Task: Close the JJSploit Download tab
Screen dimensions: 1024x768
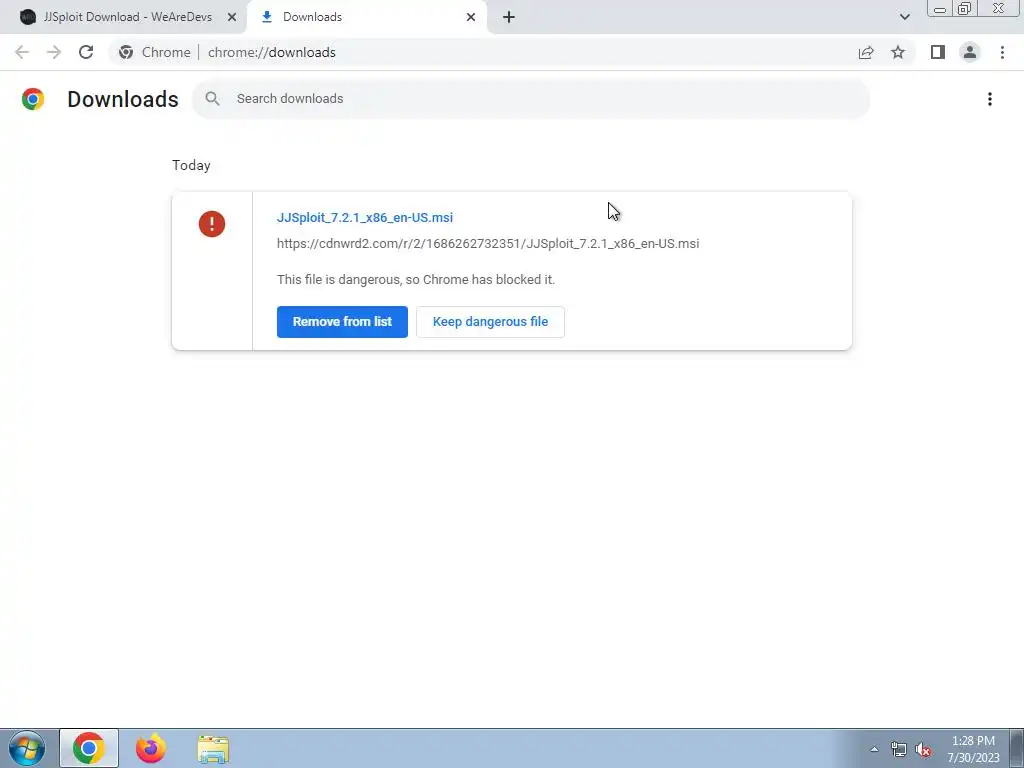Action: pos(232,17)
